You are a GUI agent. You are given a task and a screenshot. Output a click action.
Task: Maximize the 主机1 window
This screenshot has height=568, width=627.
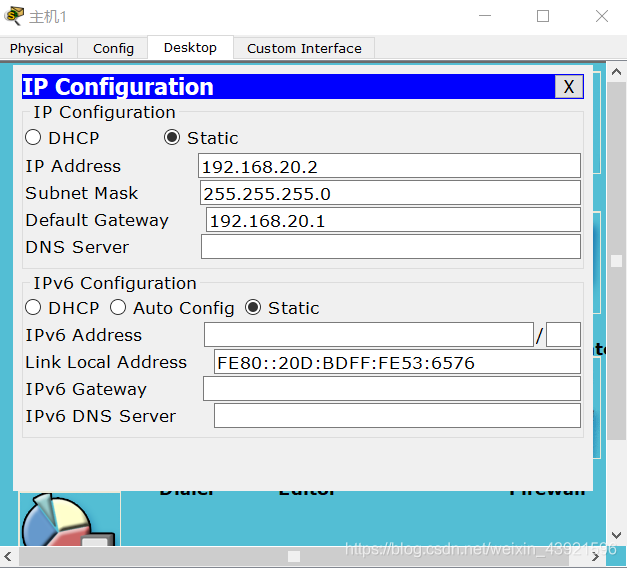543,16
